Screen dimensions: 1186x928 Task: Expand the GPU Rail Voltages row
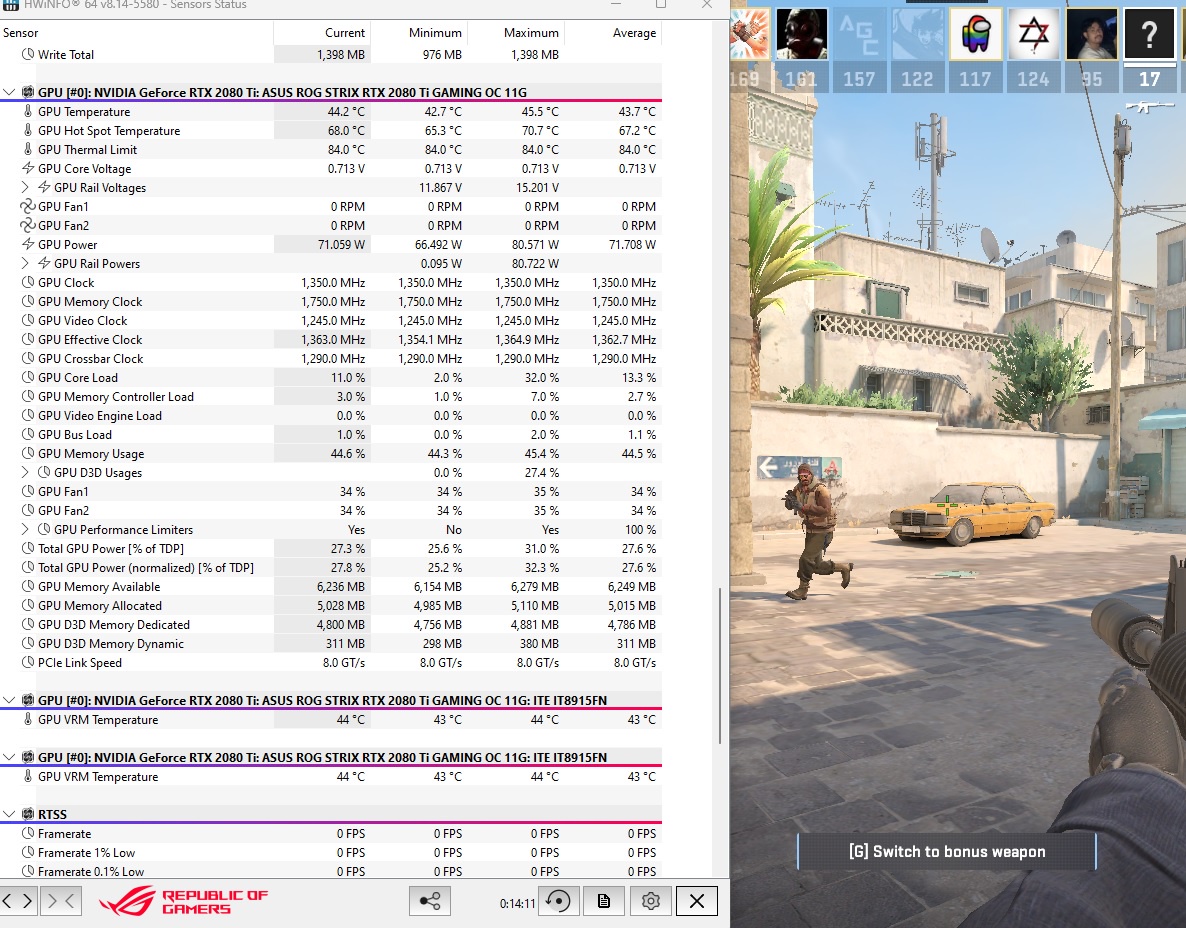(25, 187)
